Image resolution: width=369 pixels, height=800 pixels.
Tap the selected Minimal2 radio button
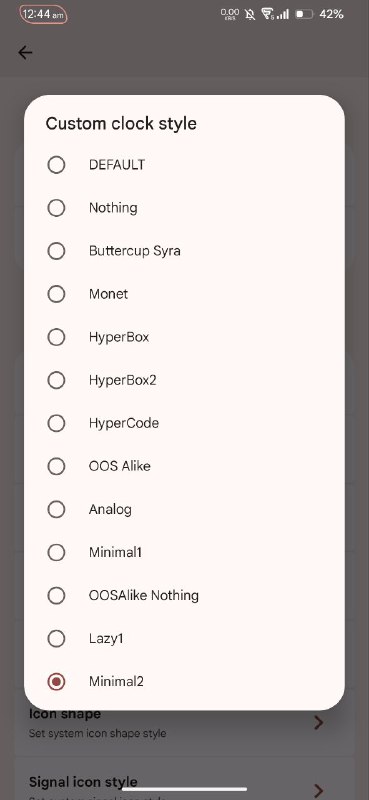point(56,681)
